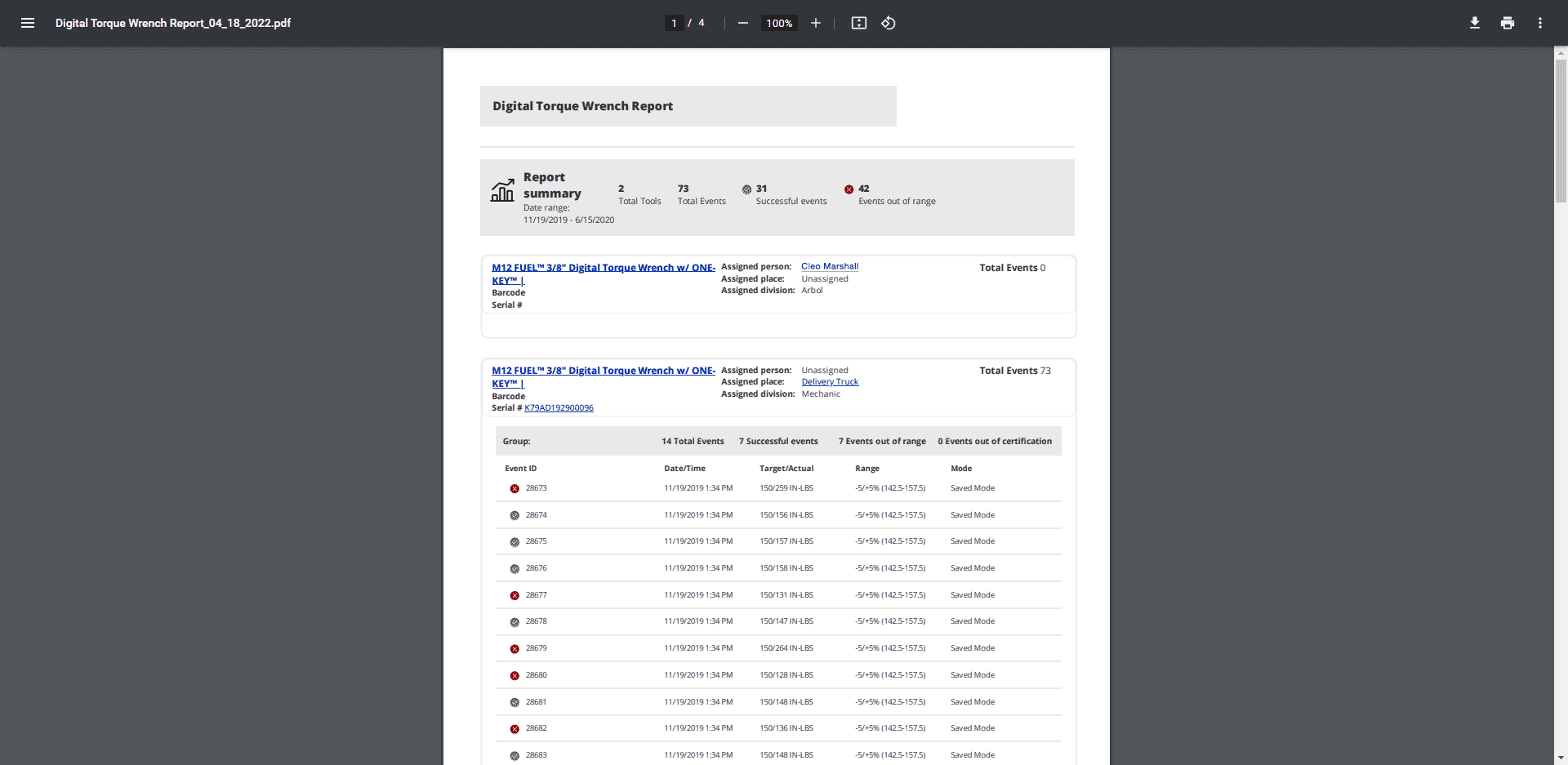Open the more actions three-dot menu

(1539, 23)
